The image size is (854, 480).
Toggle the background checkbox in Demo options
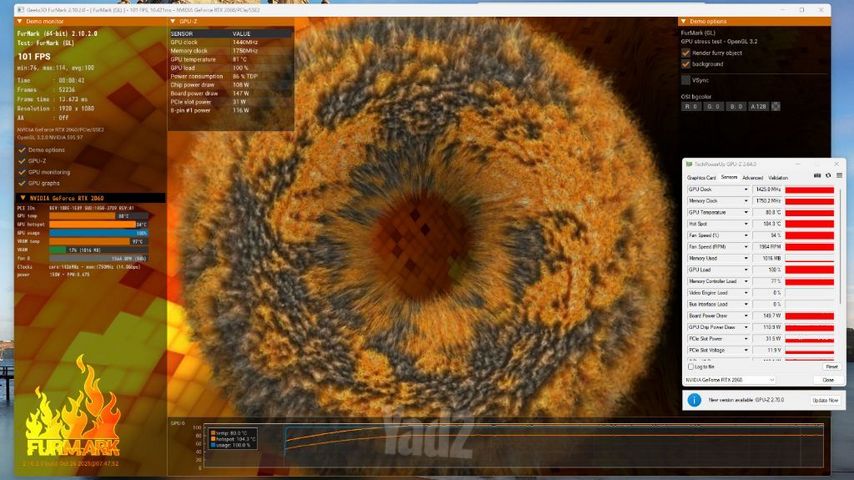coord(686,64)
